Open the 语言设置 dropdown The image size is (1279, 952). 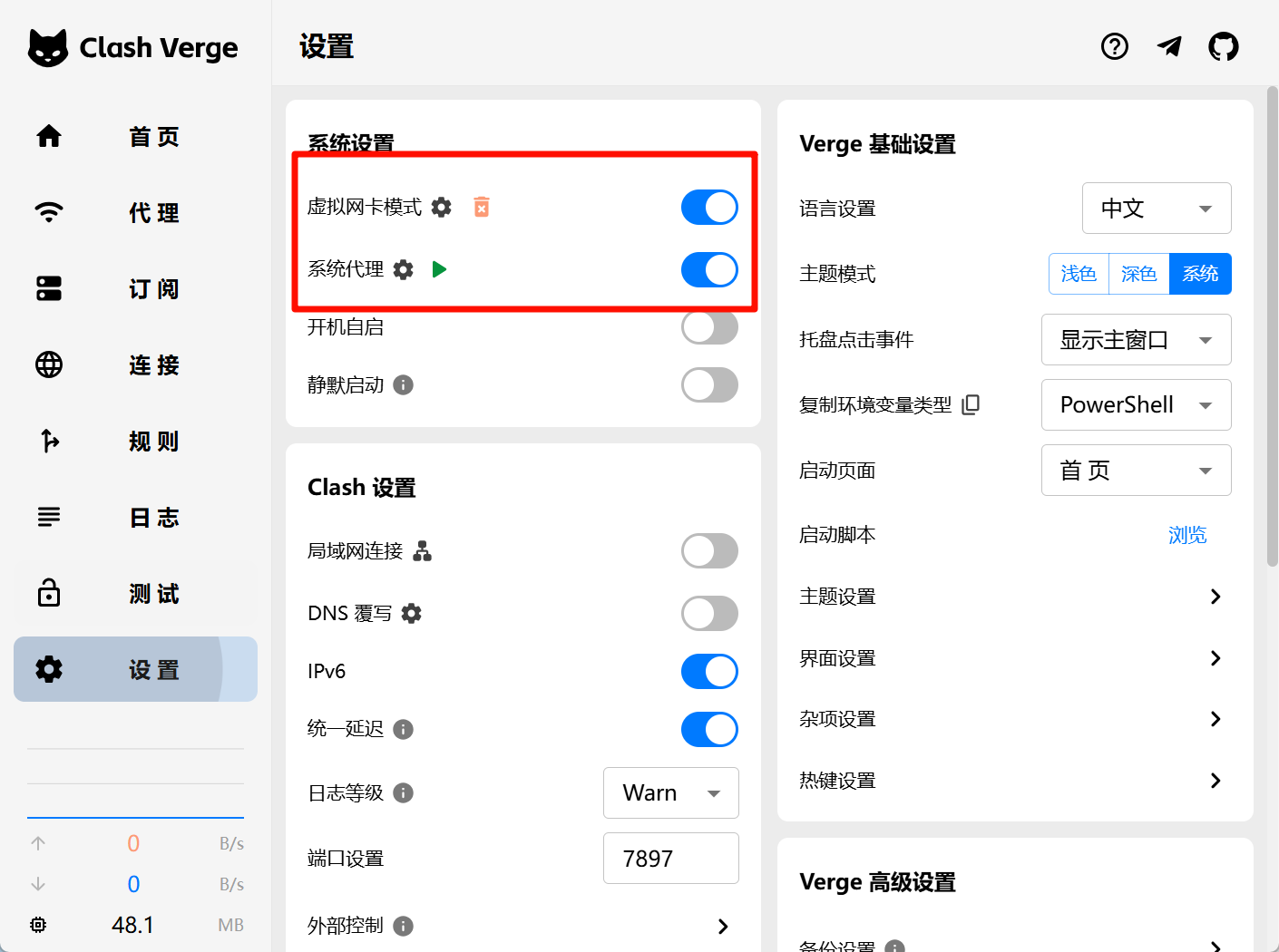[x=1156, y=209]
